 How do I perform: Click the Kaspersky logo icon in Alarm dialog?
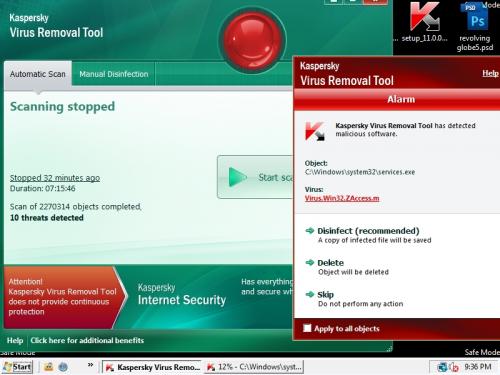[315, 131]
